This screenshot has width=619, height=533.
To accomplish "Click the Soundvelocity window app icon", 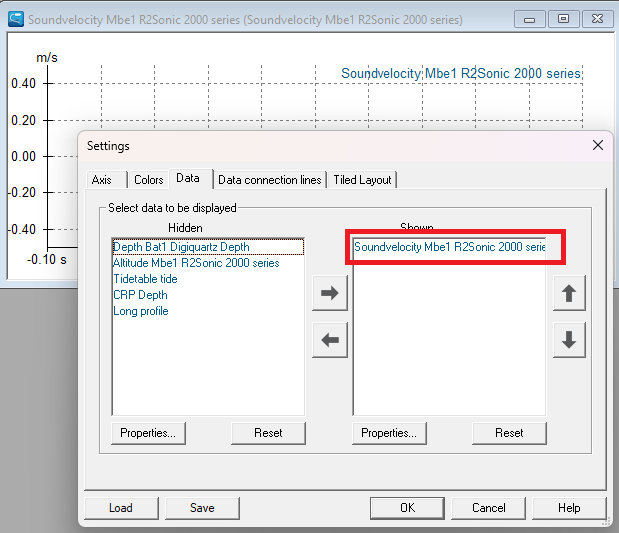I will click(16, 19).
